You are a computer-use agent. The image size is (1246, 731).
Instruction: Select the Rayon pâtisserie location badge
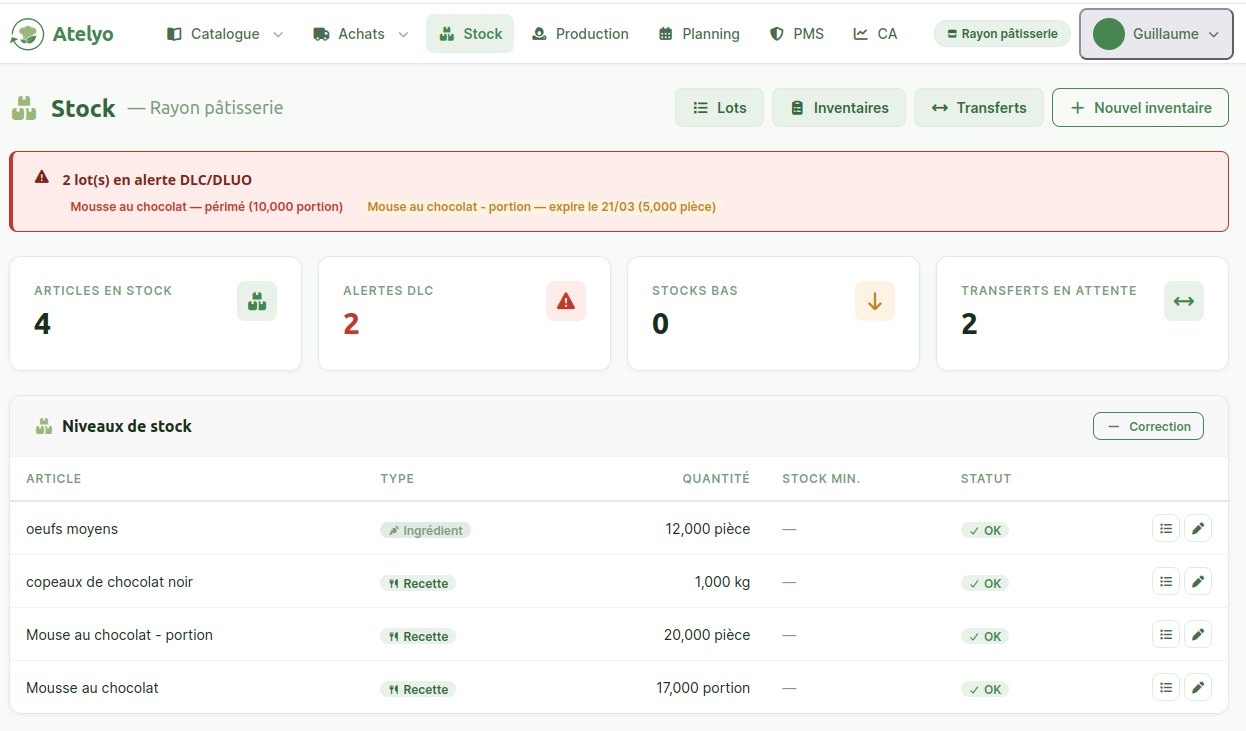tap(1002, 34)
